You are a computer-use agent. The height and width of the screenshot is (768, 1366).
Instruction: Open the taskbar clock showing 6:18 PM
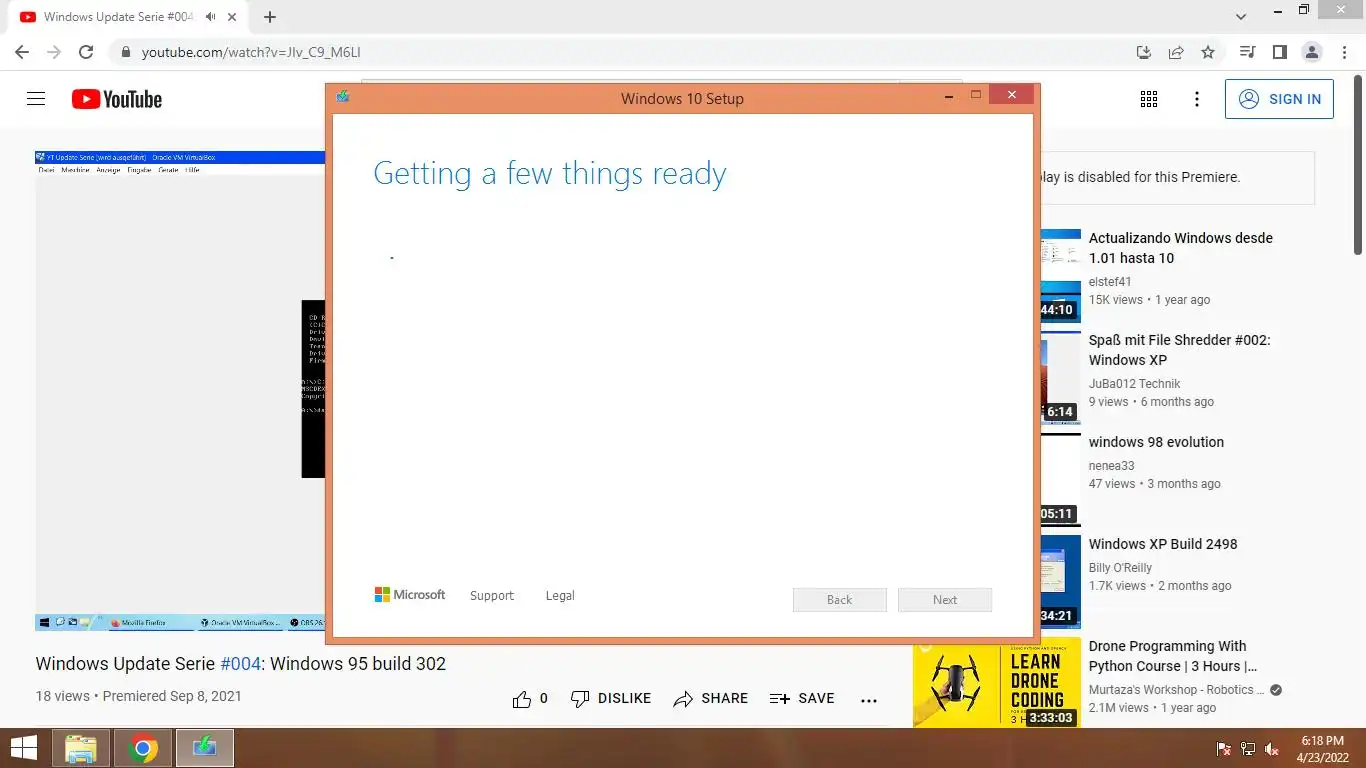tap(1322, 749)
